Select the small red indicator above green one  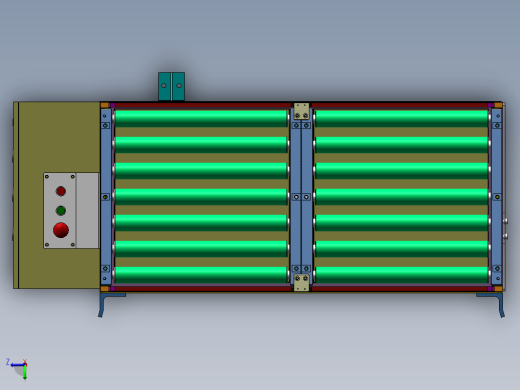click(x=61, y=191)
